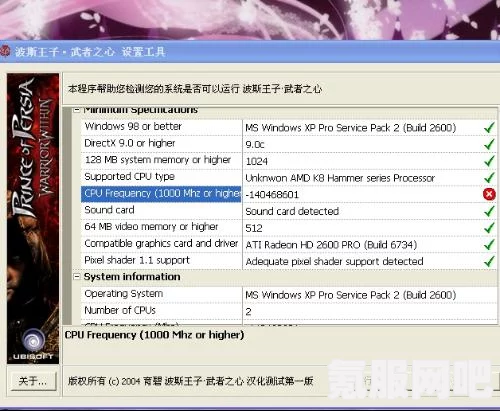The height and width of the screenshot is (411, 500).
Task: Click the window title 波斯王子 设置工具
Action: pyautogui.click(x=90, y=52)
